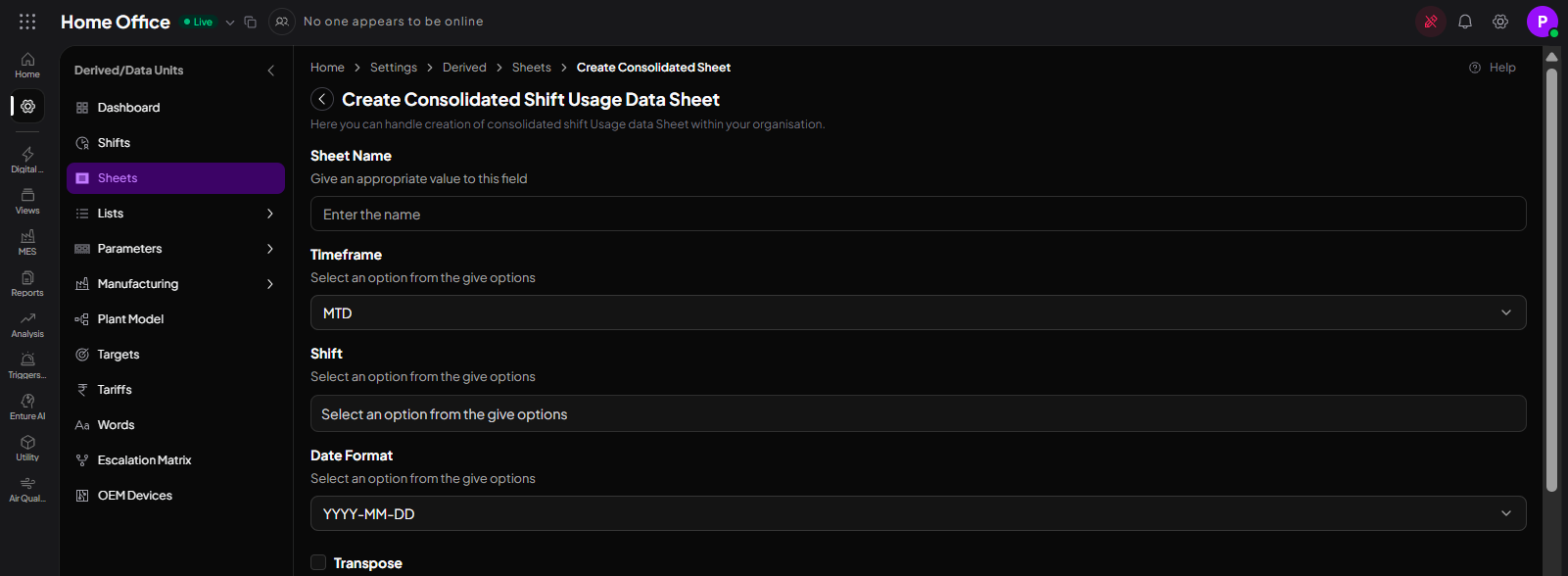Click the vertical page scrollbar
The image size is (1568, 576).
coord(1551,279)
